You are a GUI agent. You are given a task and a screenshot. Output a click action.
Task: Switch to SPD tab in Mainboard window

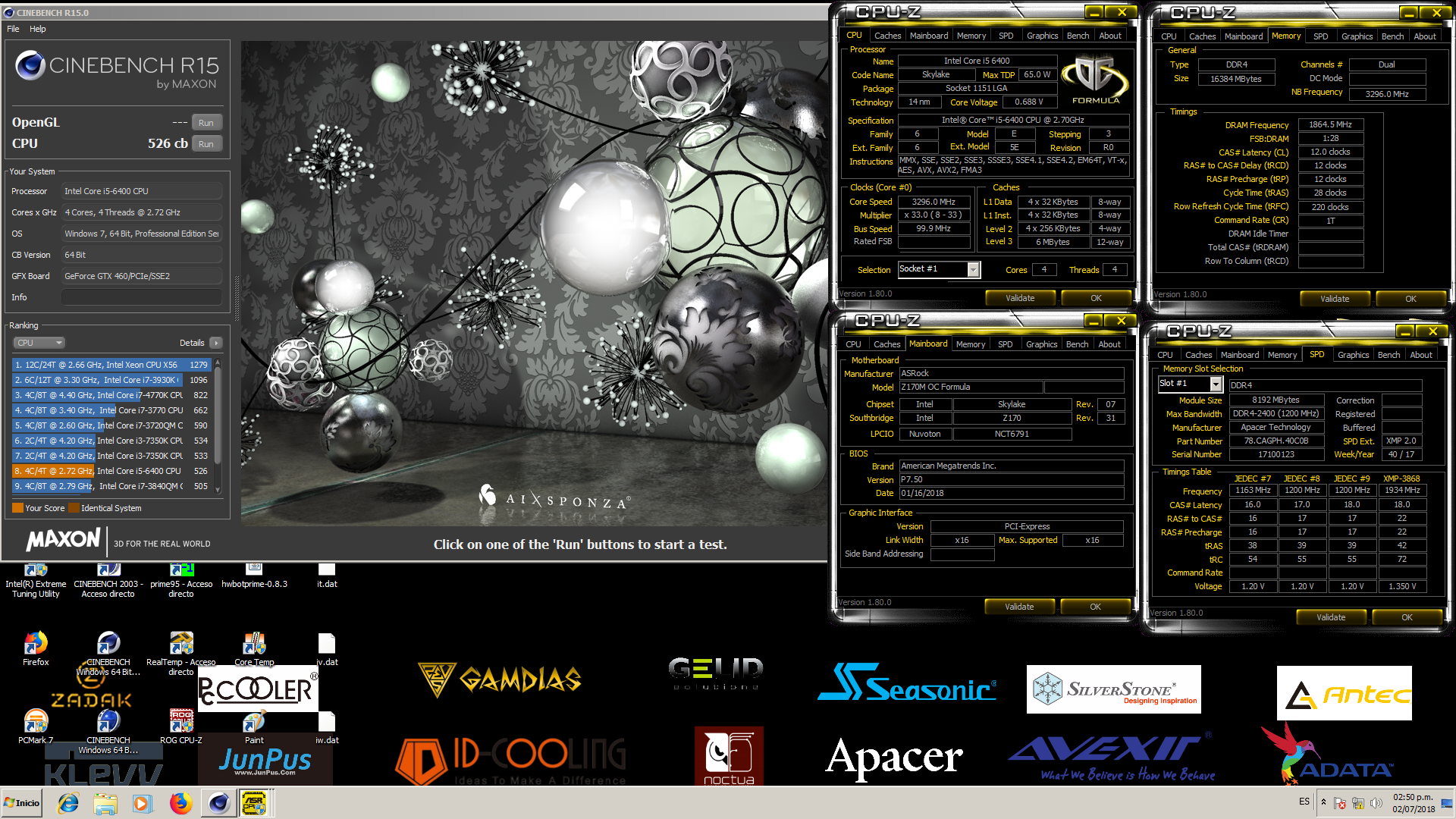coord(1005,344)
